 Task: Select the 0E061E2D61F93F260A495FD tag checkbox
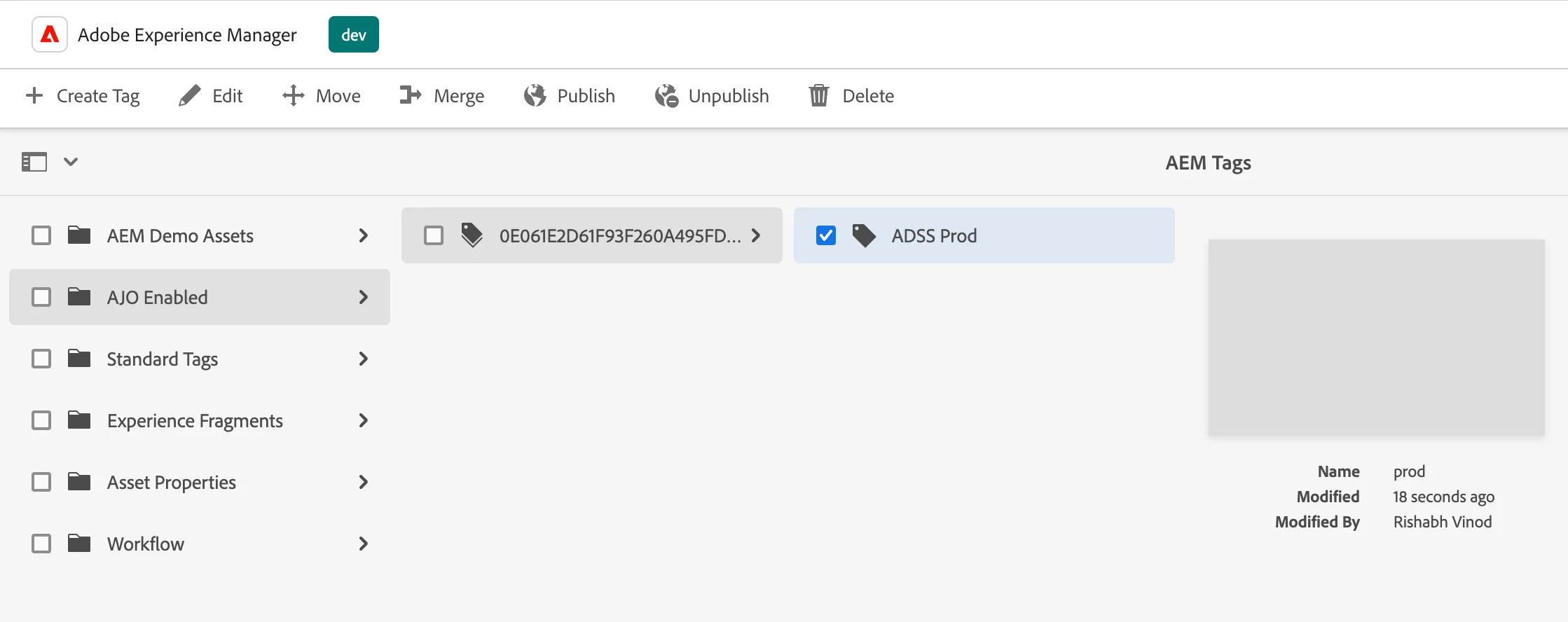(434, 235)
